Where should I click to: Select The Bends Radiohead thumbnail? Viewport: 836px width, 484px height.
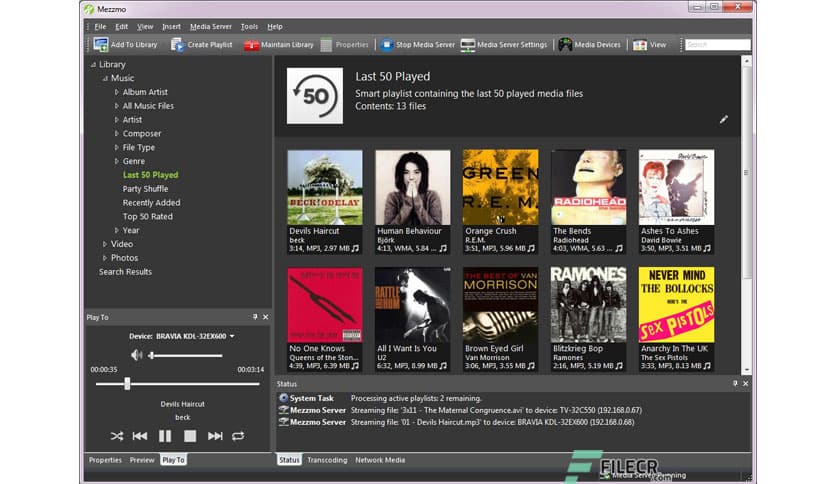589,187
